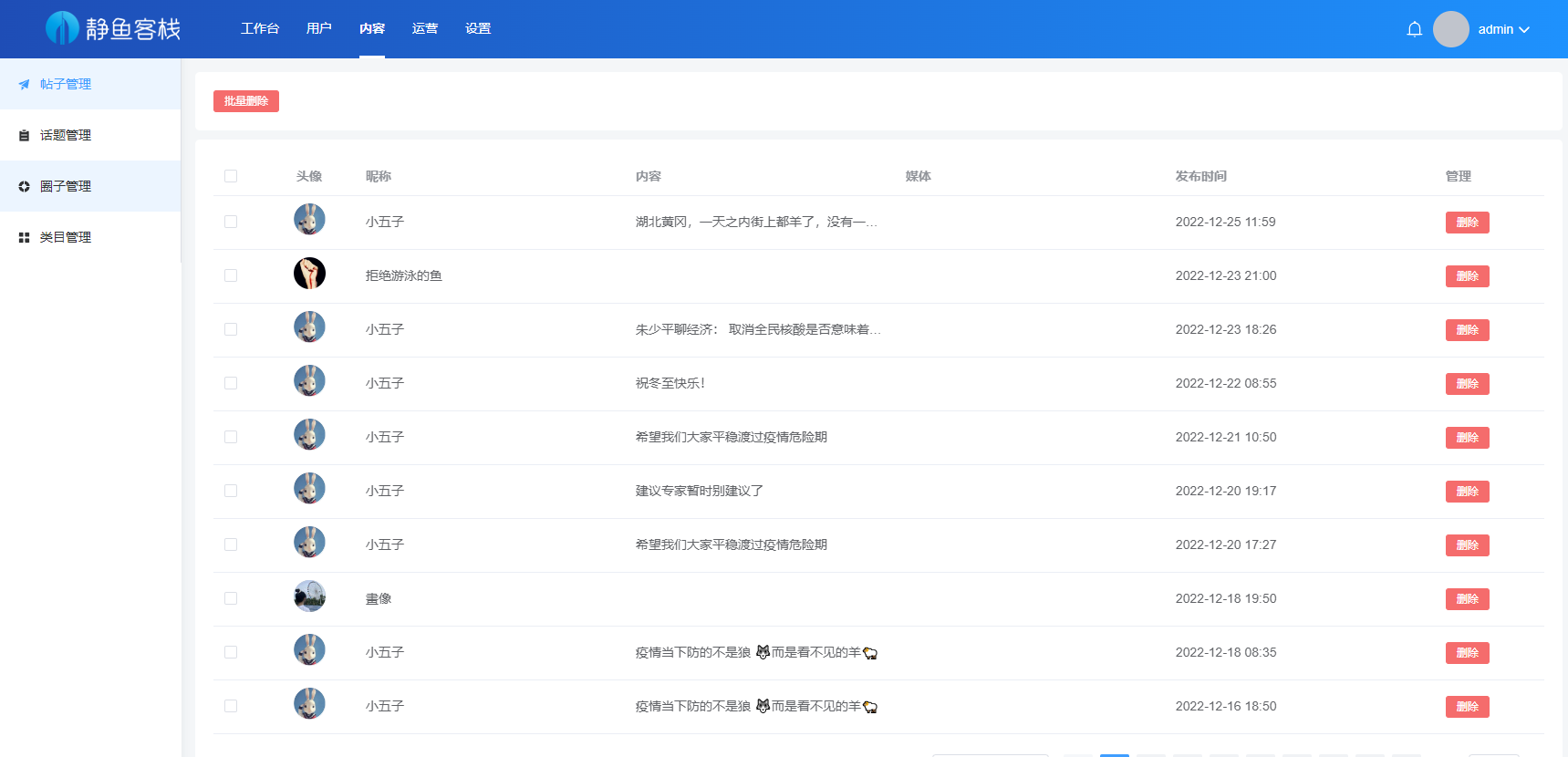
Task: Toggle the select-all checkbox in table header
Action: tap(231, 176)
